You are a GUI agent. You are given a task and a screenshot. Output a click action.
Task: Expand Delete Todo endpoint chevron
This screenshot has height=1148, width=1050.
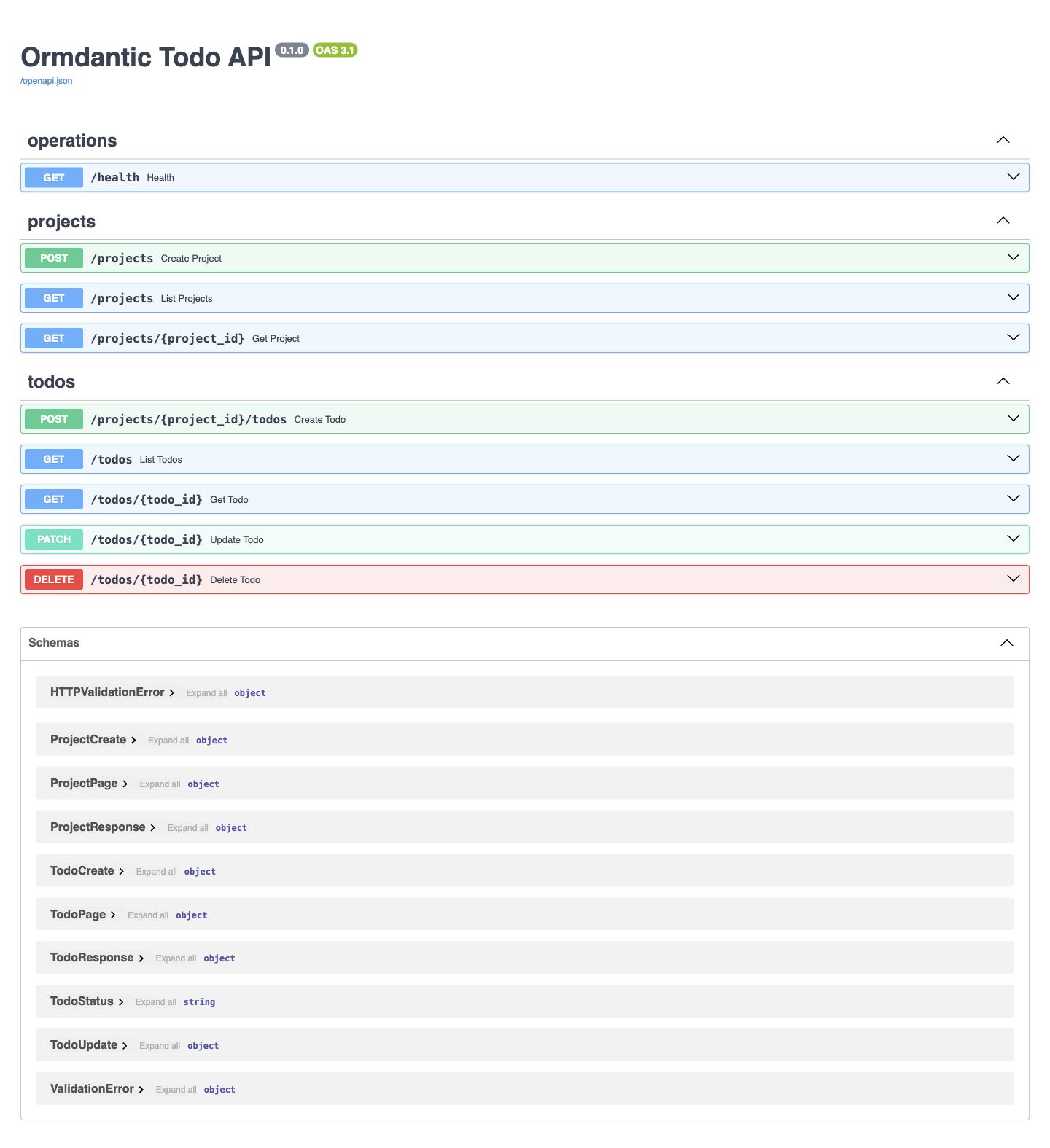click(1014, 579)
